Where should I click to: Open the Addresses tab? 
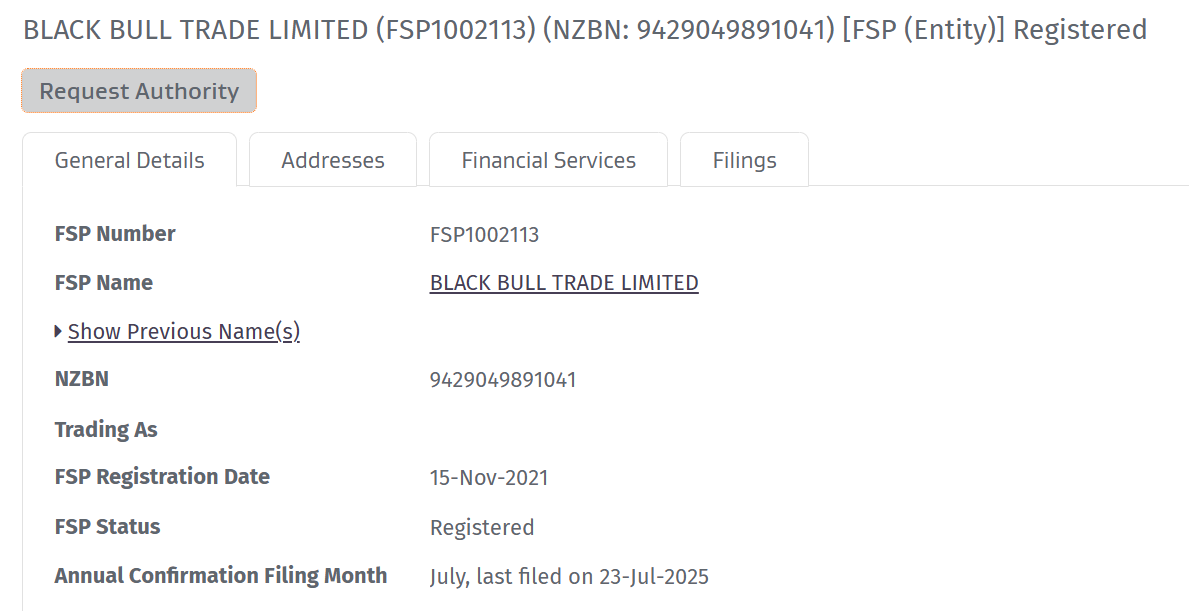coord(333,160)
